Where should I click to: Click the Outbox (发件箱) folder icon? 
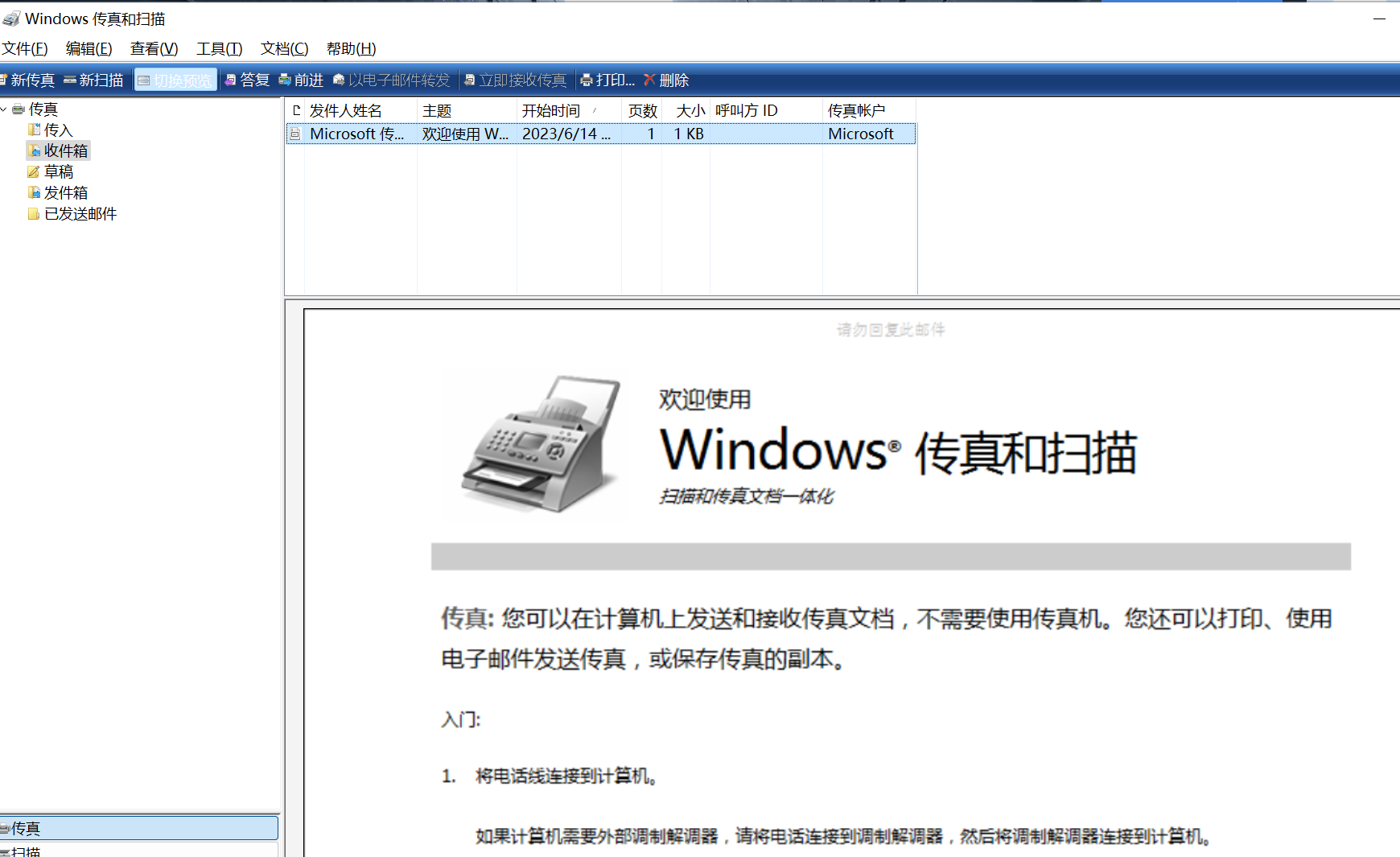[x=34, y=192]
